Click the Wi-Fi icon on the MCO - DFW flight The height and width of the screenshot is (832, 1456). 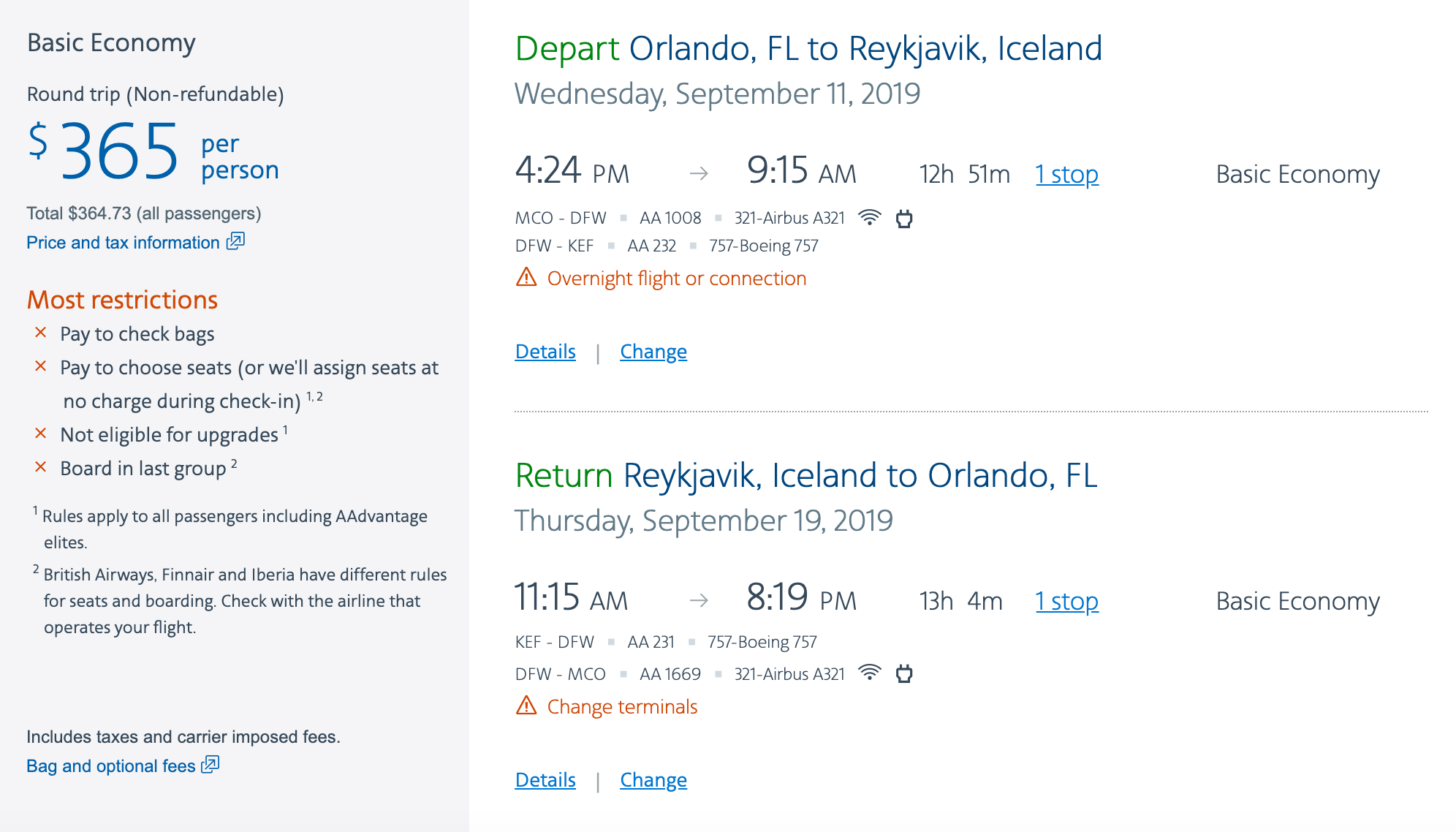click(x=869, y=218)
